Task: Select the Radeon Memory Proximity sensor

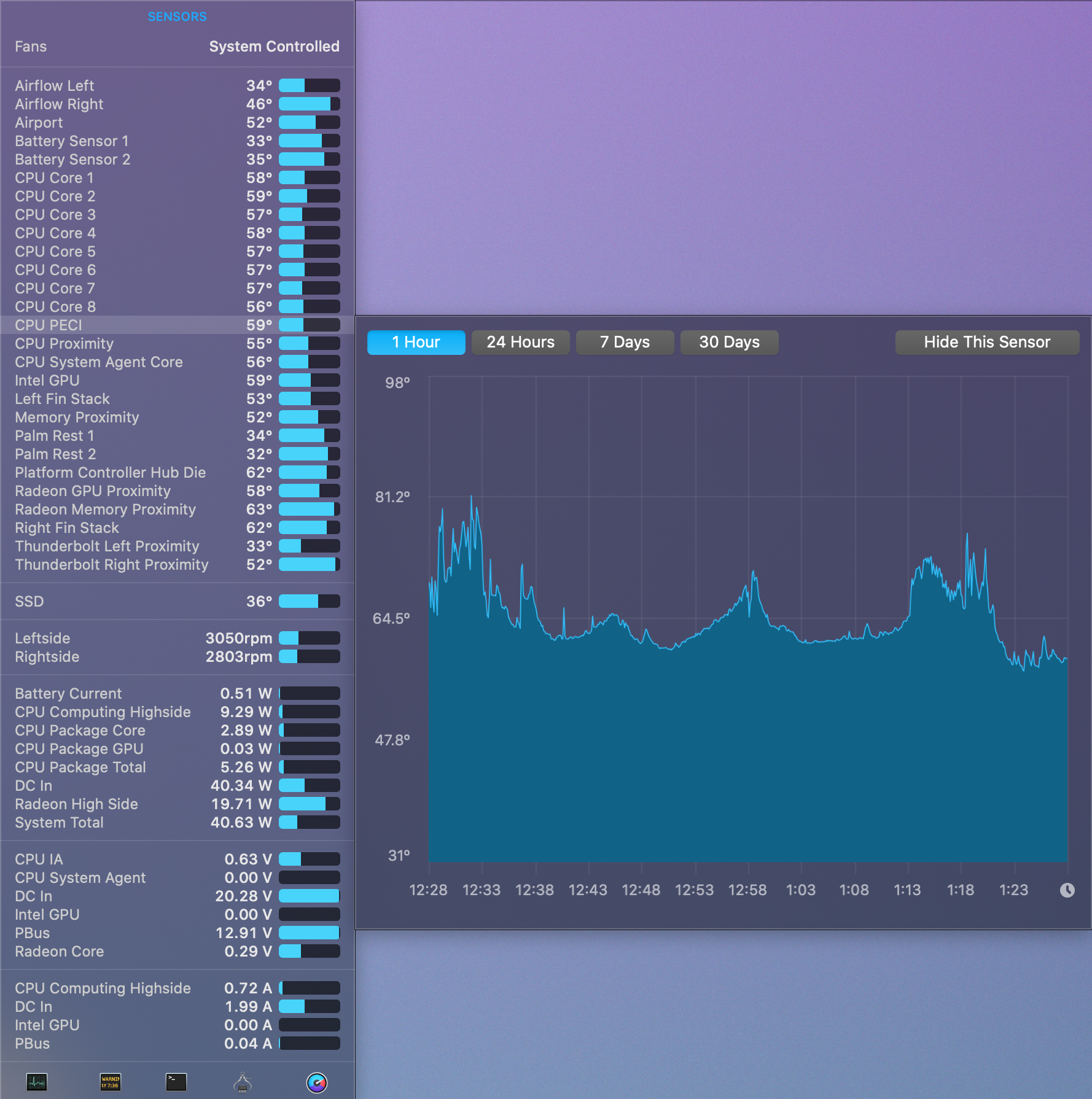Action: pyautogui.click(x=177, y=509)
